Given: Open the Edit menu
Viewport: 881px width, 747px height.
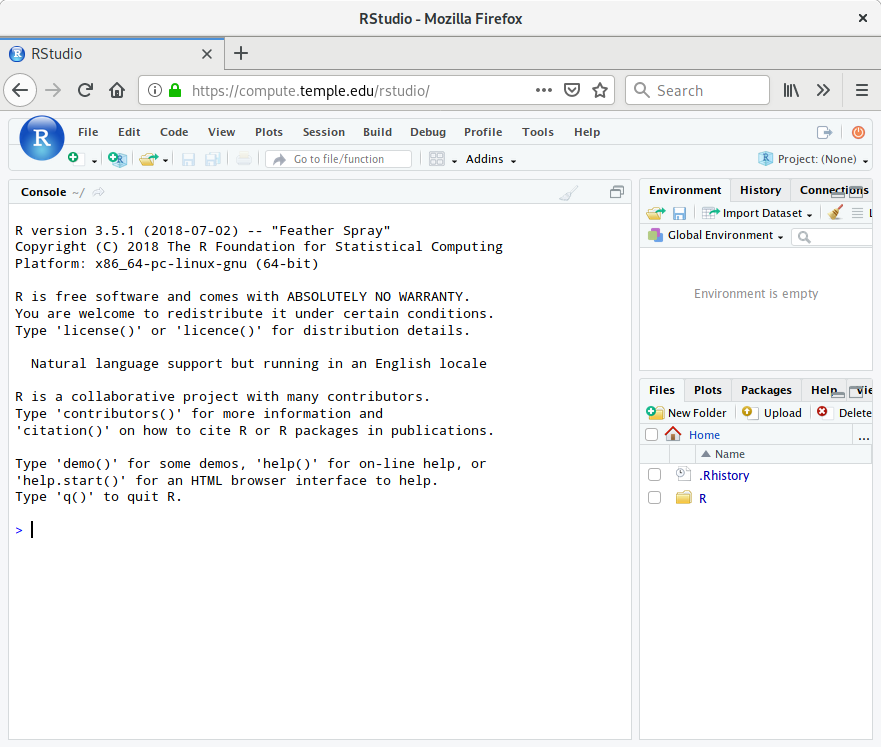Looking at the screenshot, I should [129, 132].
